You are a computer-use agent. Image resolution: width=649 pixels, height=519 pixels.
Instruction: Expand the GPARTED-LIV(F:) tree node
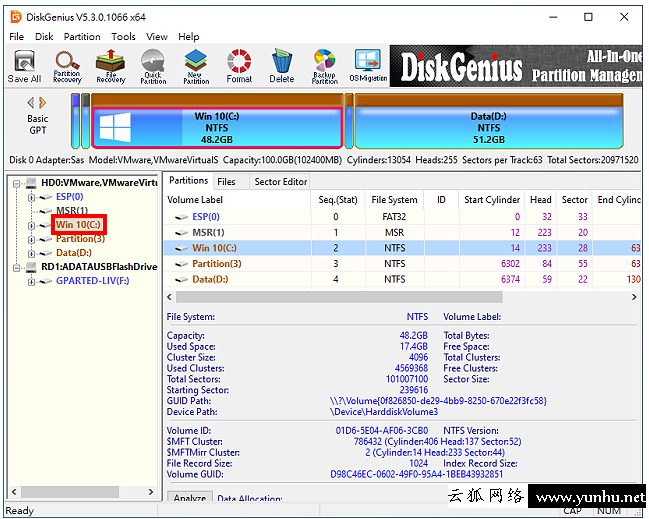31,282
